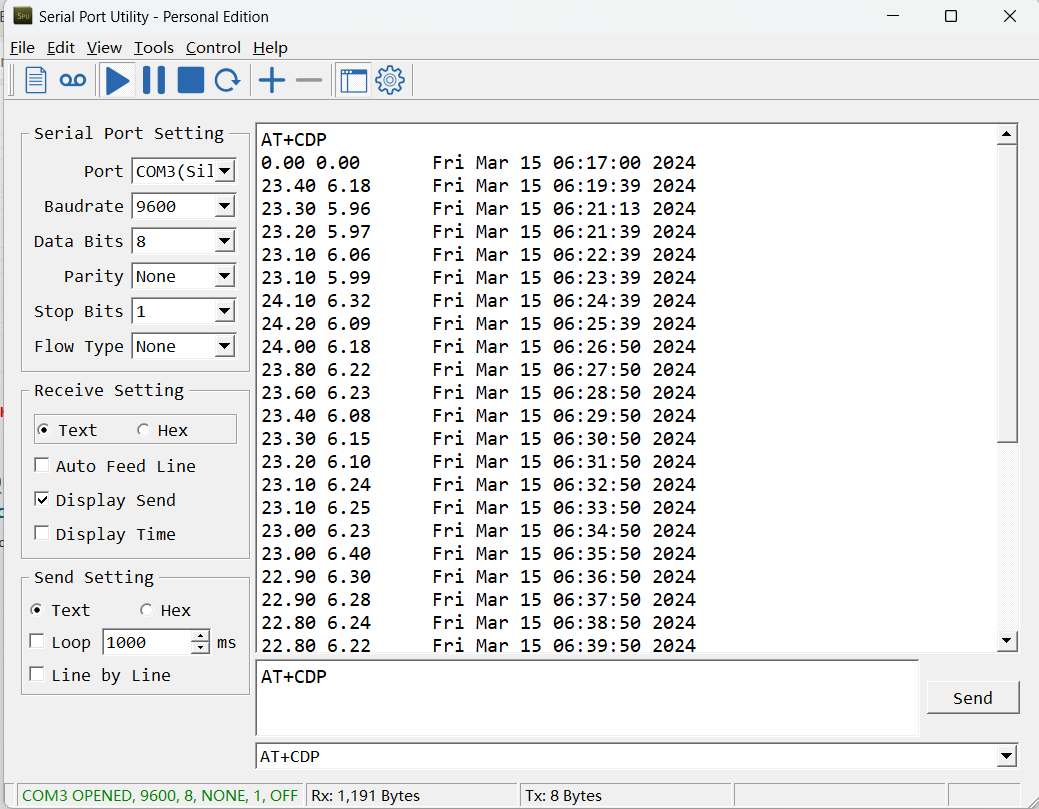Expand the Stop Bits dropdown
1039x809 pixels.
point(225,311)
